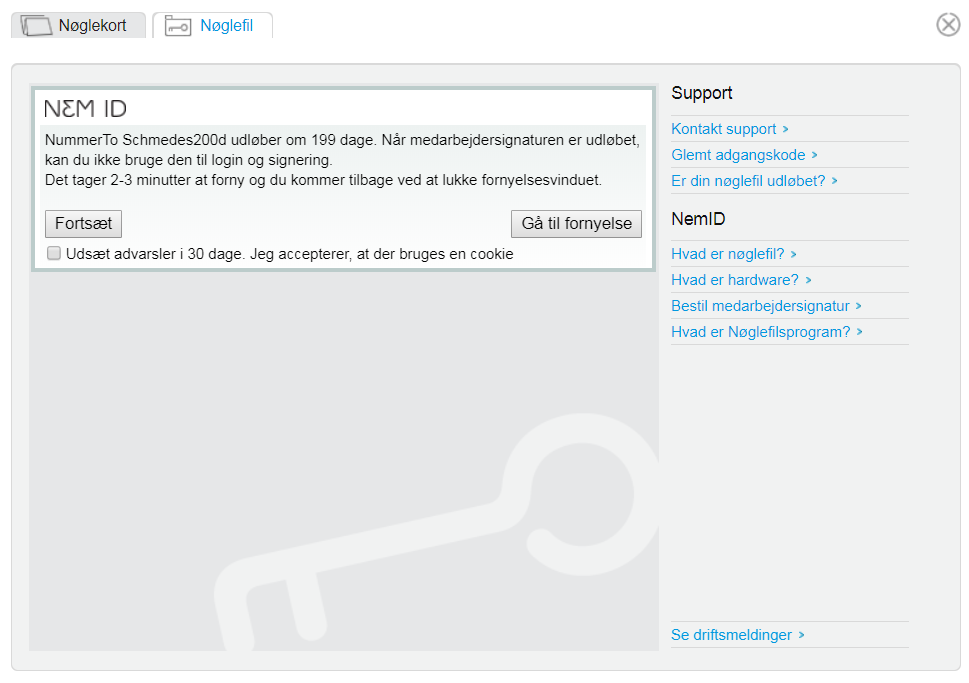
Task: Enable Udsæt advarsler i 30 dage checkbox
Action: pyautogui.click(x=54, y=253)
